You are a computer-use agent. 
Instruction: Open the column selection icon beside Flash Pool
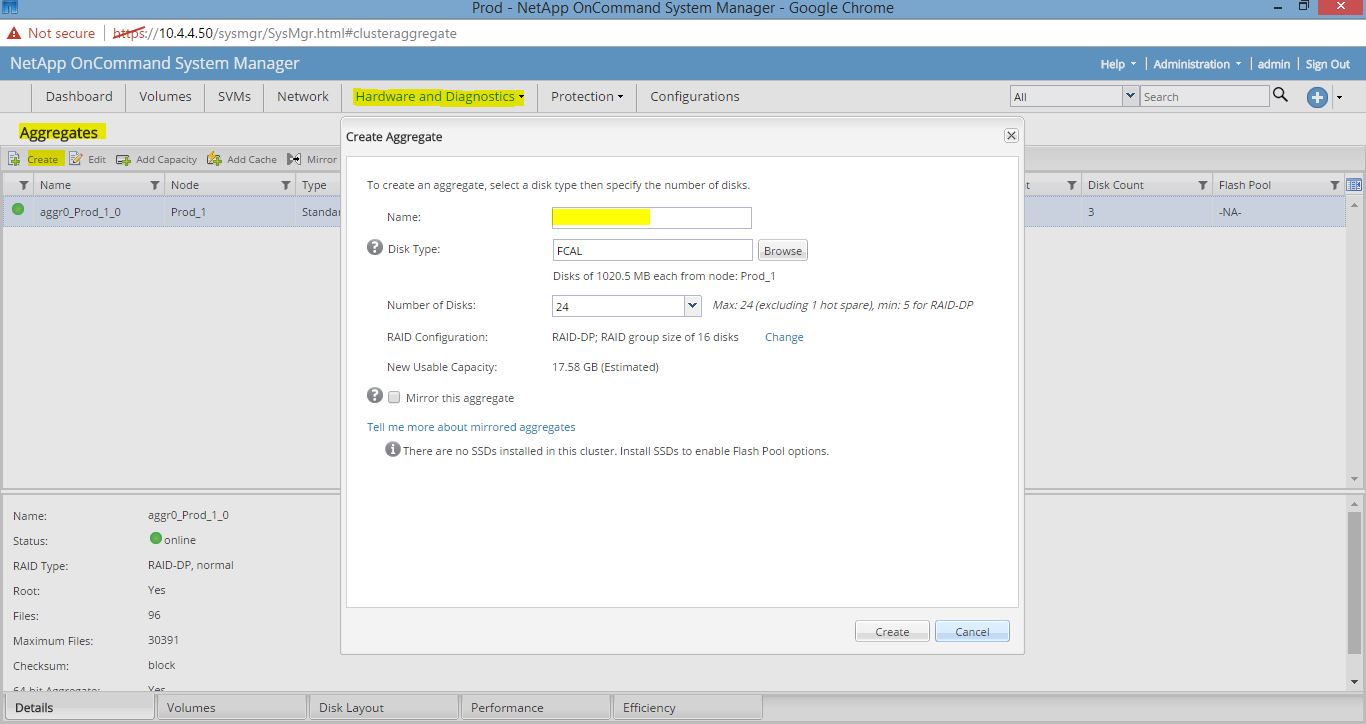tap(1355, 184)
